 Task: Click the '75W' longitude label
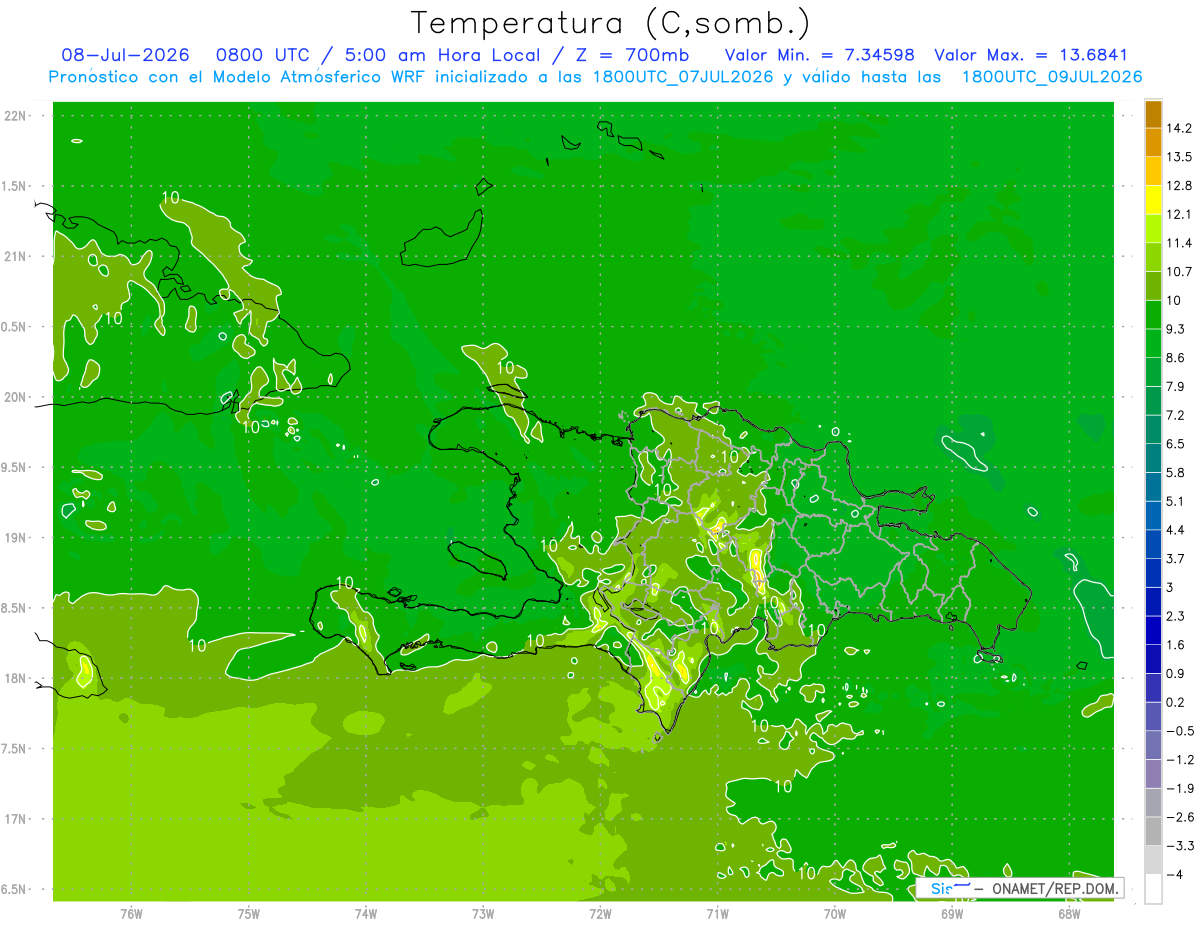[x=249, y=914]
